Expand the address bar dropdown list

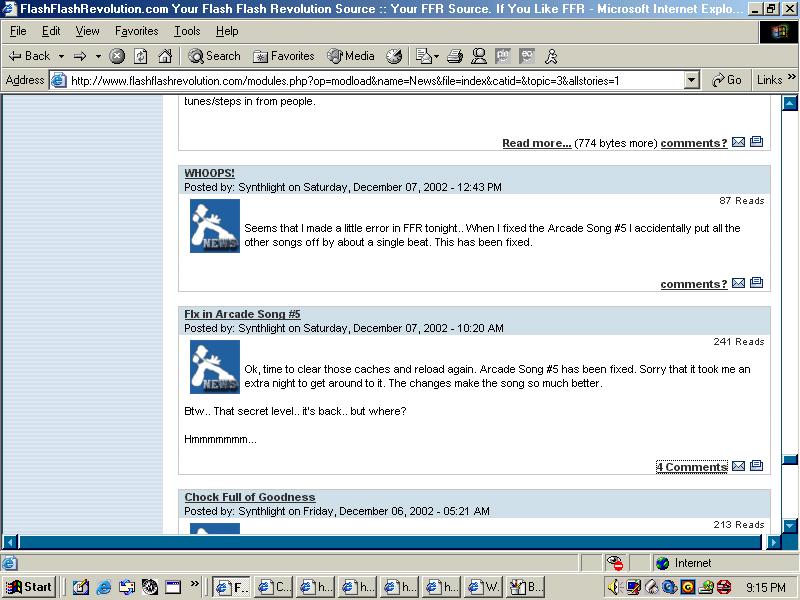click(x=691, y=81)
